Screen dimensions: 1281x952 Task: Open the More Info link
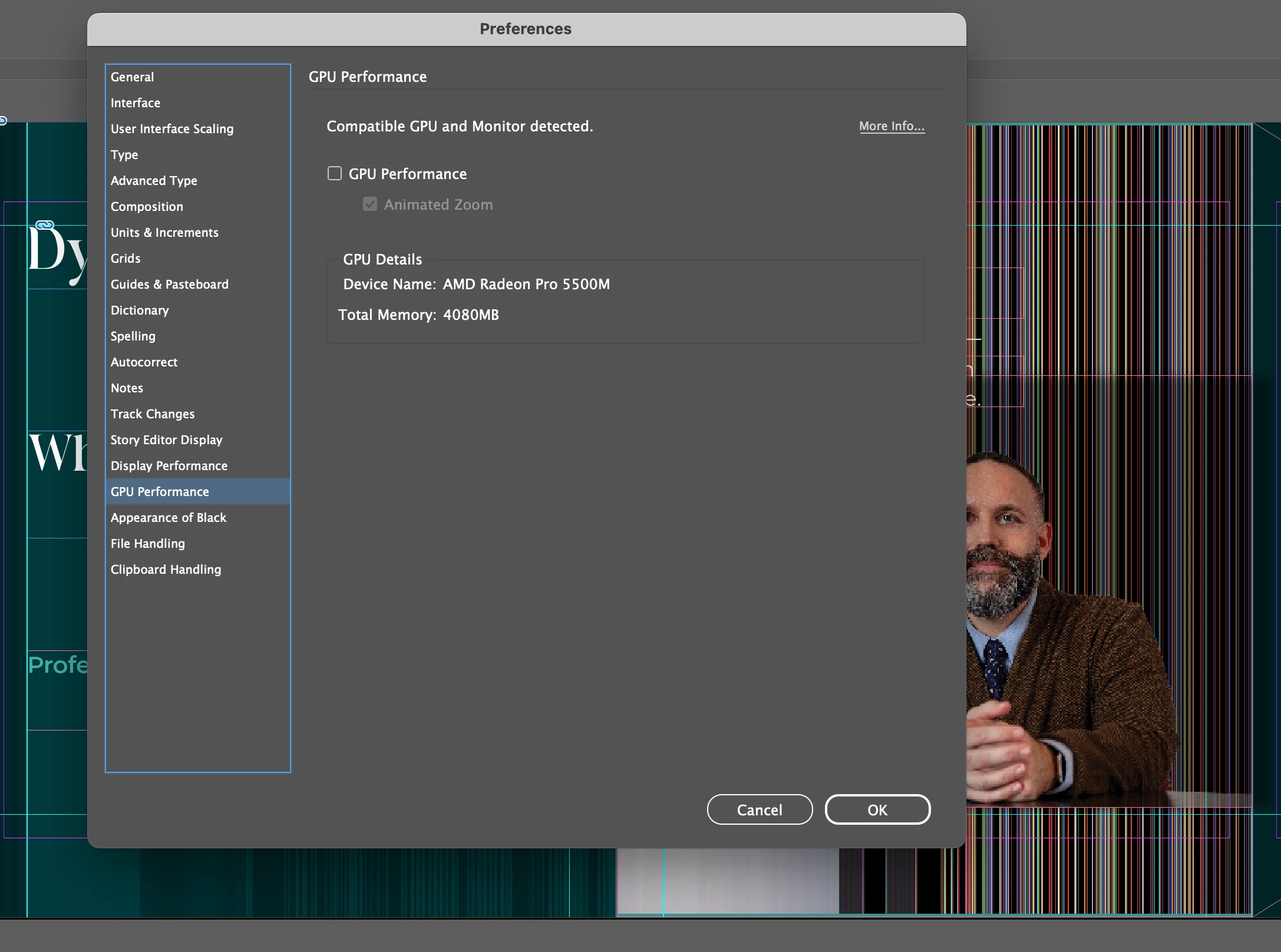[x=891, y=126]
